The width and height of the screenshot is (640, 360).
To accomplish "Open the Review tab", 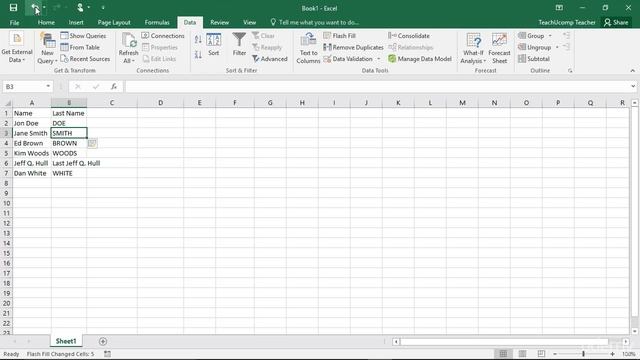I will pyautogui.click(x=220, y=22).
